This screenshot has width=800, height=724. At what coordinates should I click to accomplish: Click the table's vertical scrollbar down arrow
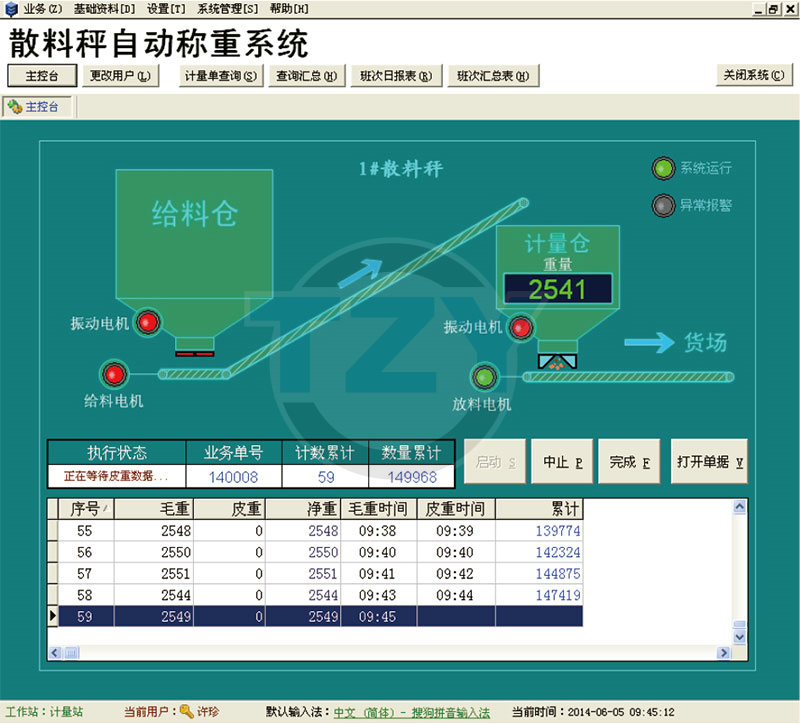[x=739, y=637]
